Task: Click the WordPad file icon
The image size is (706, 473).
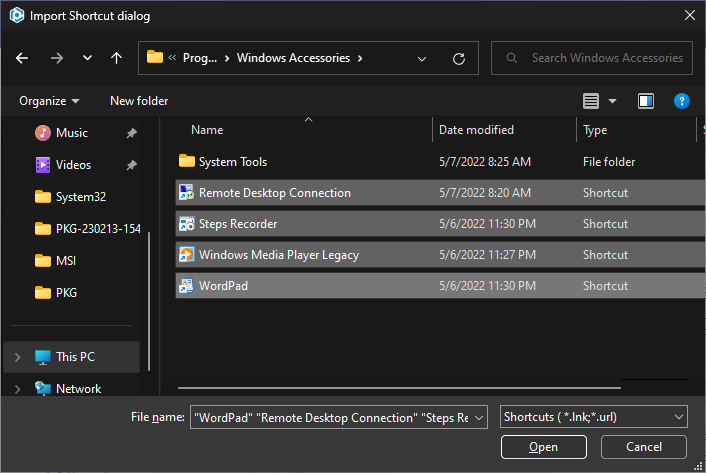Action: [186, 285]
